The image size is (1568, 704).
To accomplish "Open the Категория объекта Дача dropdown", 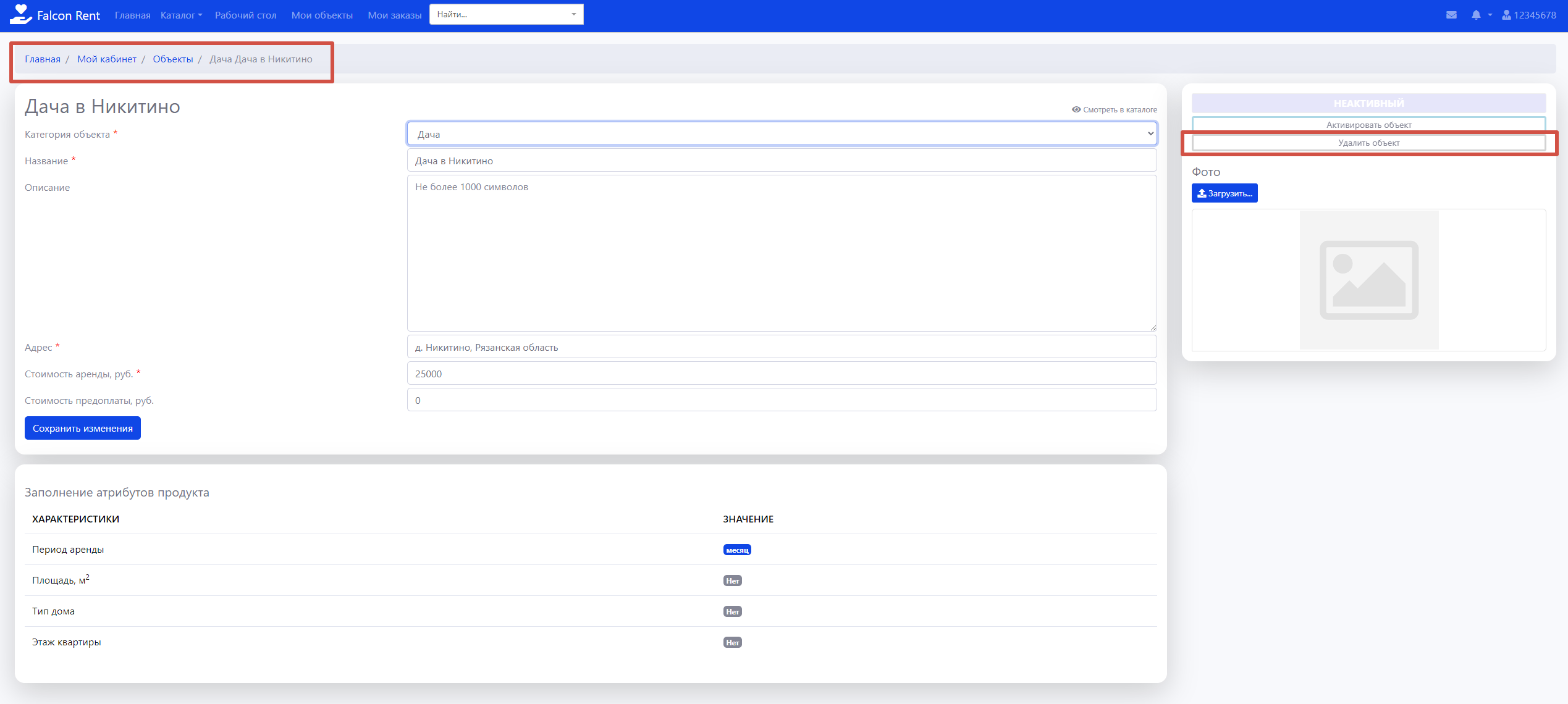I will pyautogui.click(x=781, y=134).
